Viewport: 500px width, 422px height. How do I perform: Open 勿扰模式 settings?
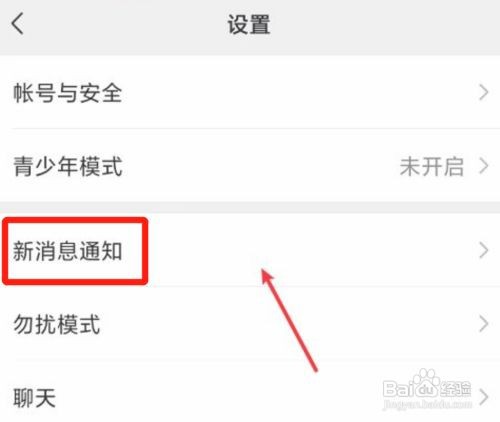coord(250,324)
